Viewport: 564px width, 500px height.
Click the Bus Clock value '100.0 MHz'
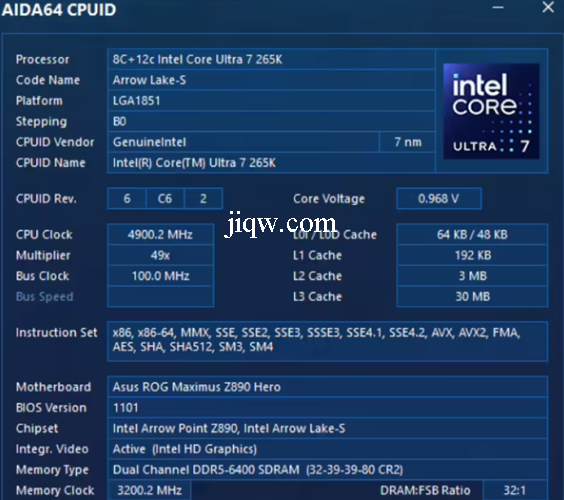pyautogui.click(x=160, y=276)
